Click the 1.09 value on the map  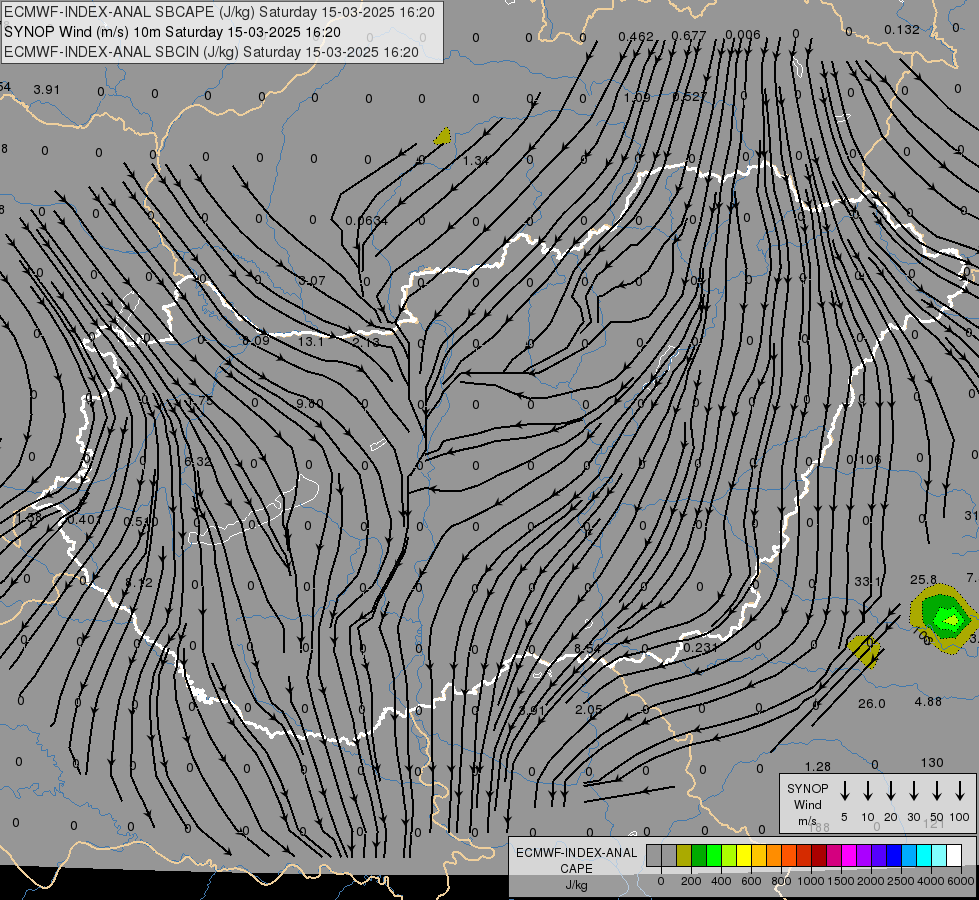tap(637, 97)
